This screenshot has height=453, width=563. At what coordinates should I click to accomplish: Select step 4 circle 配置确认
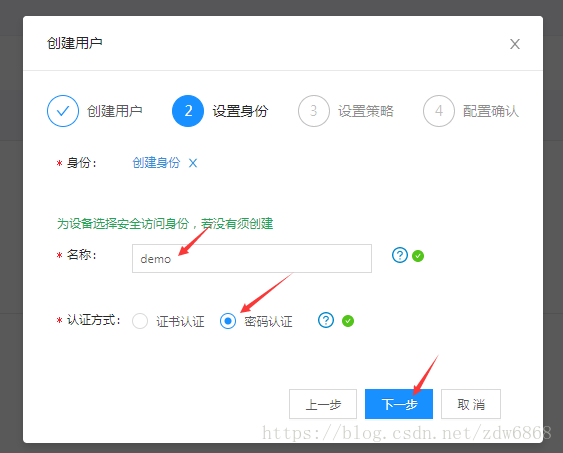point(439,111)
